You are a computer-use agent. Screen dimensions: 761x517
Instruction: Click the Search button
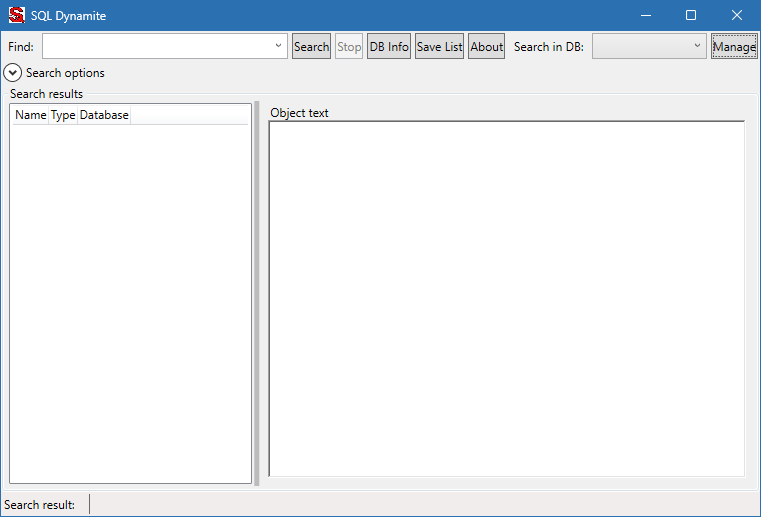click(x=311, y=46)
